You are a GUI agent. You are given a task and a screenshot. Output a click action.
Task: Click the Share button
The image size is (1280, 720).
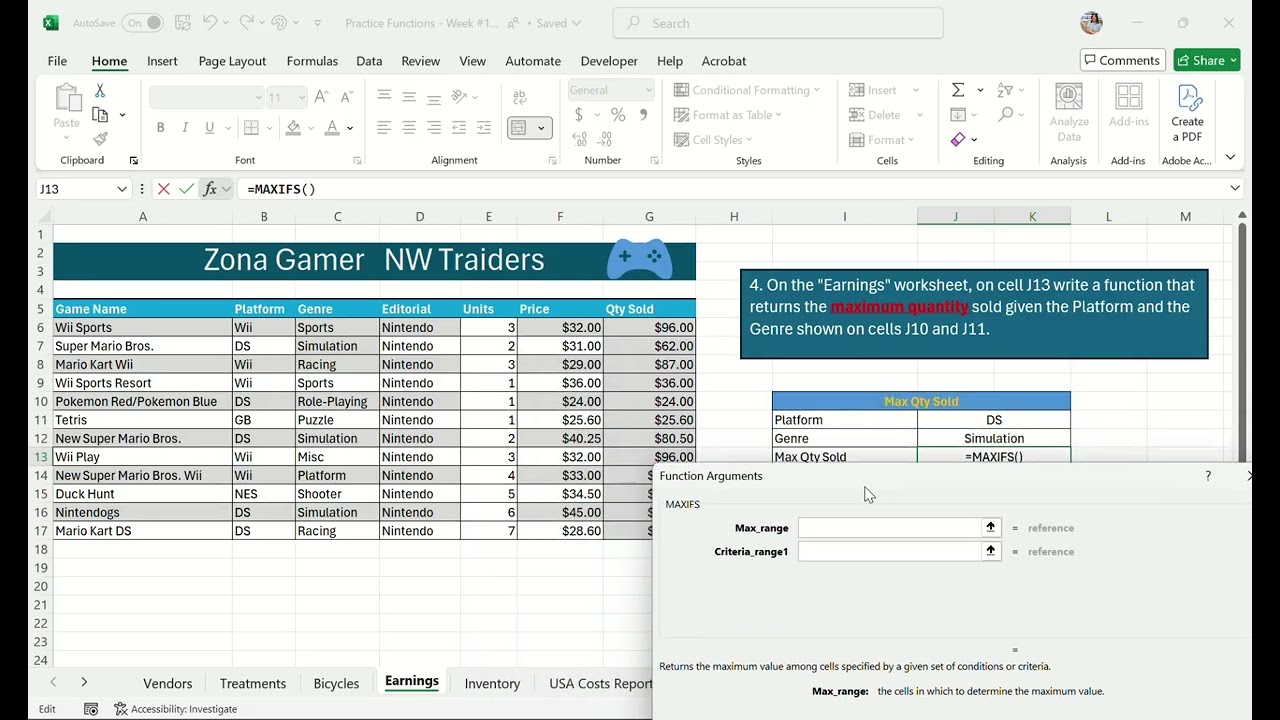coord(1207,60)
